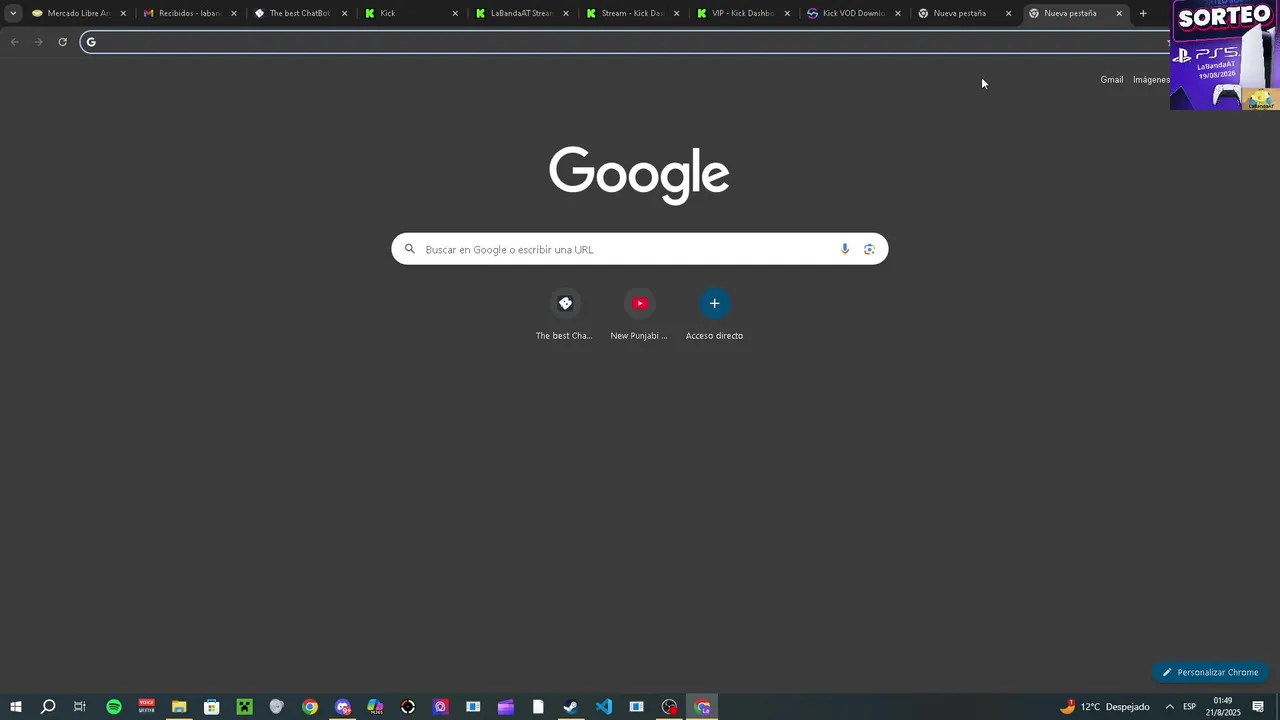Click the voice search microphone icon
Viewport: 1280px width, 720px height.
845,249
